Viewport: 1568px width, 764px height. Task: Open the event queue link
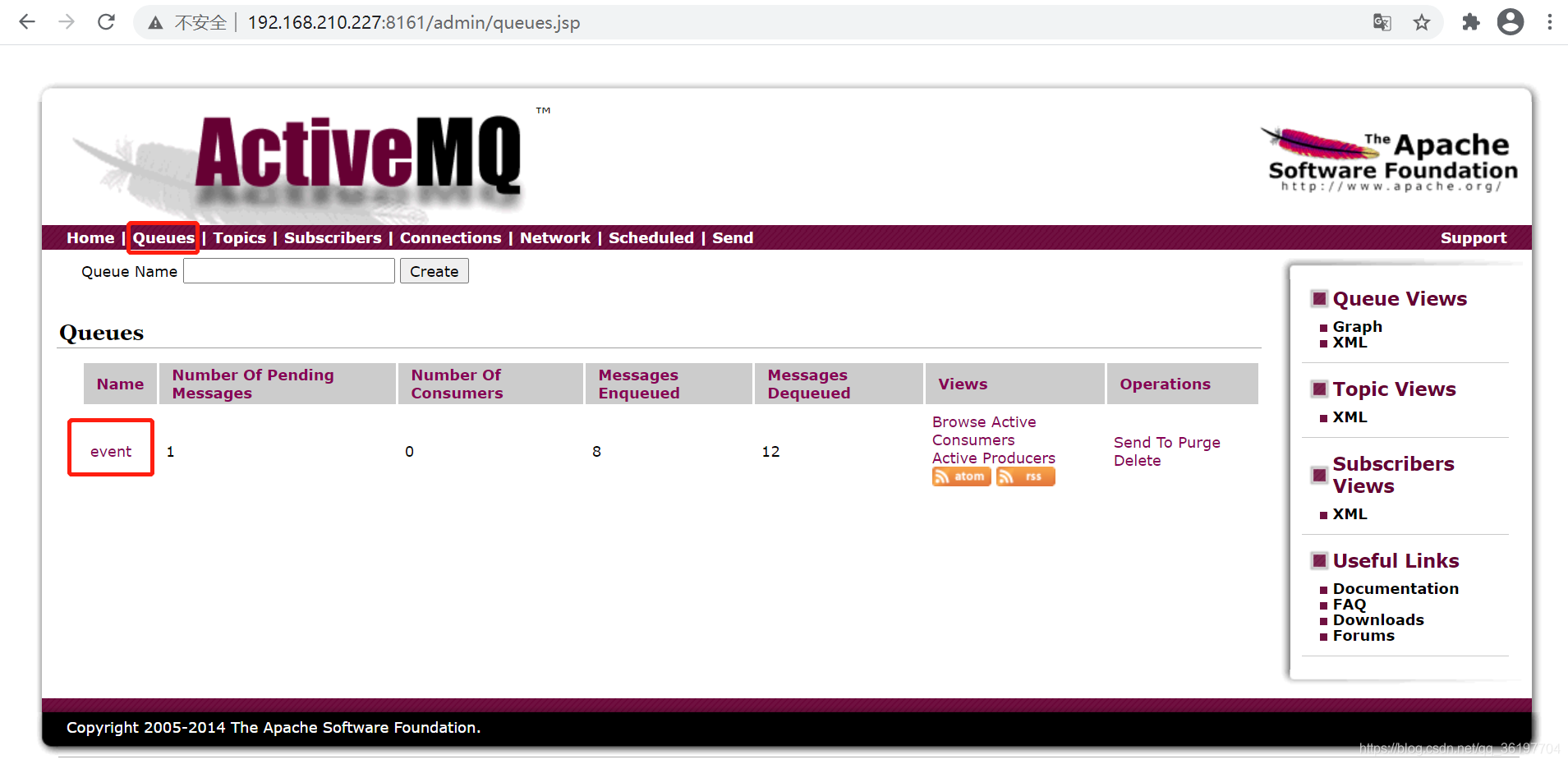(111, 451)
